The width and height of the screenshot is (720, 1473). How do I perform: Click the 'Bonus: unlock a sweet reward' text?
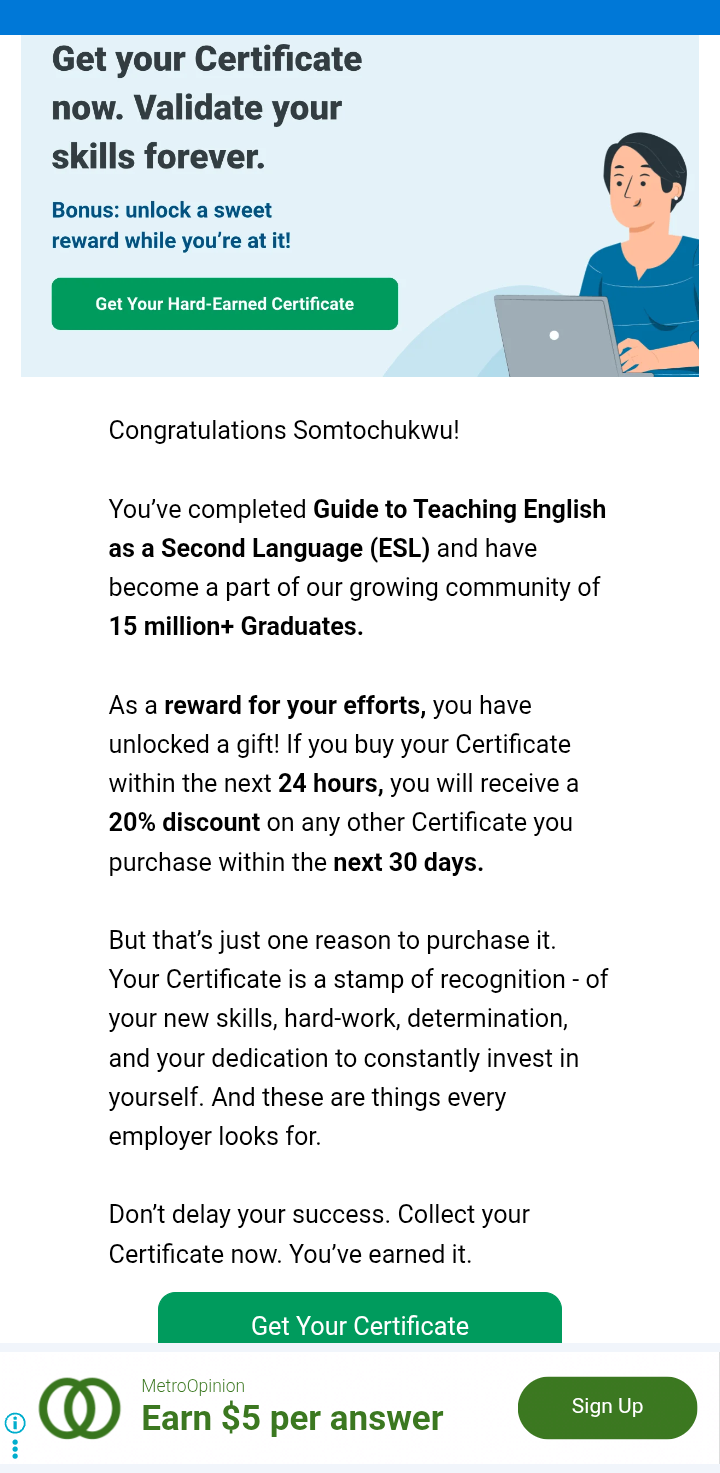tap(171, 226)
